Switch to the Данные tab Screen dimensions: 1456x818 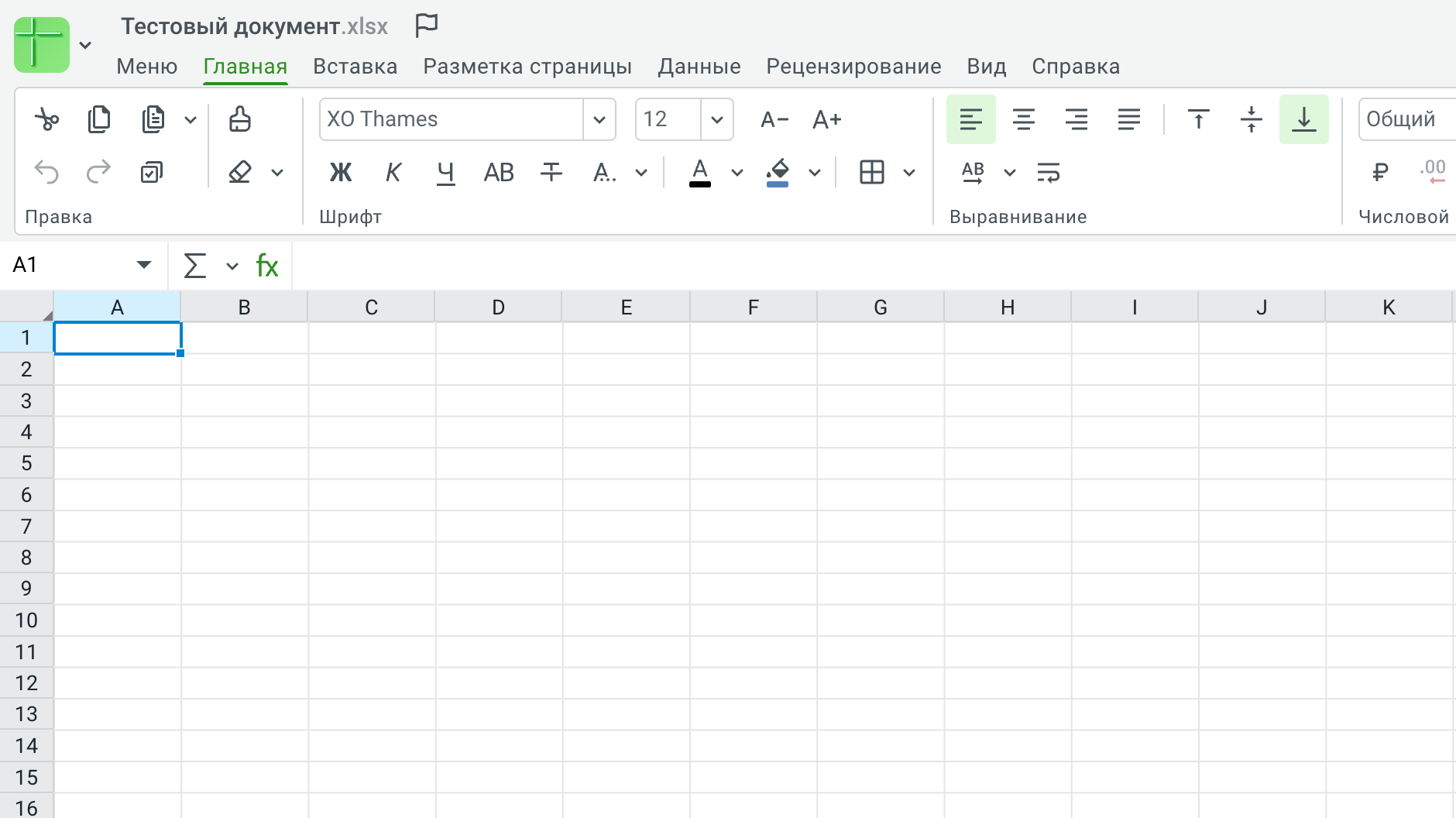pyautogui.click(x=699, y=67)
